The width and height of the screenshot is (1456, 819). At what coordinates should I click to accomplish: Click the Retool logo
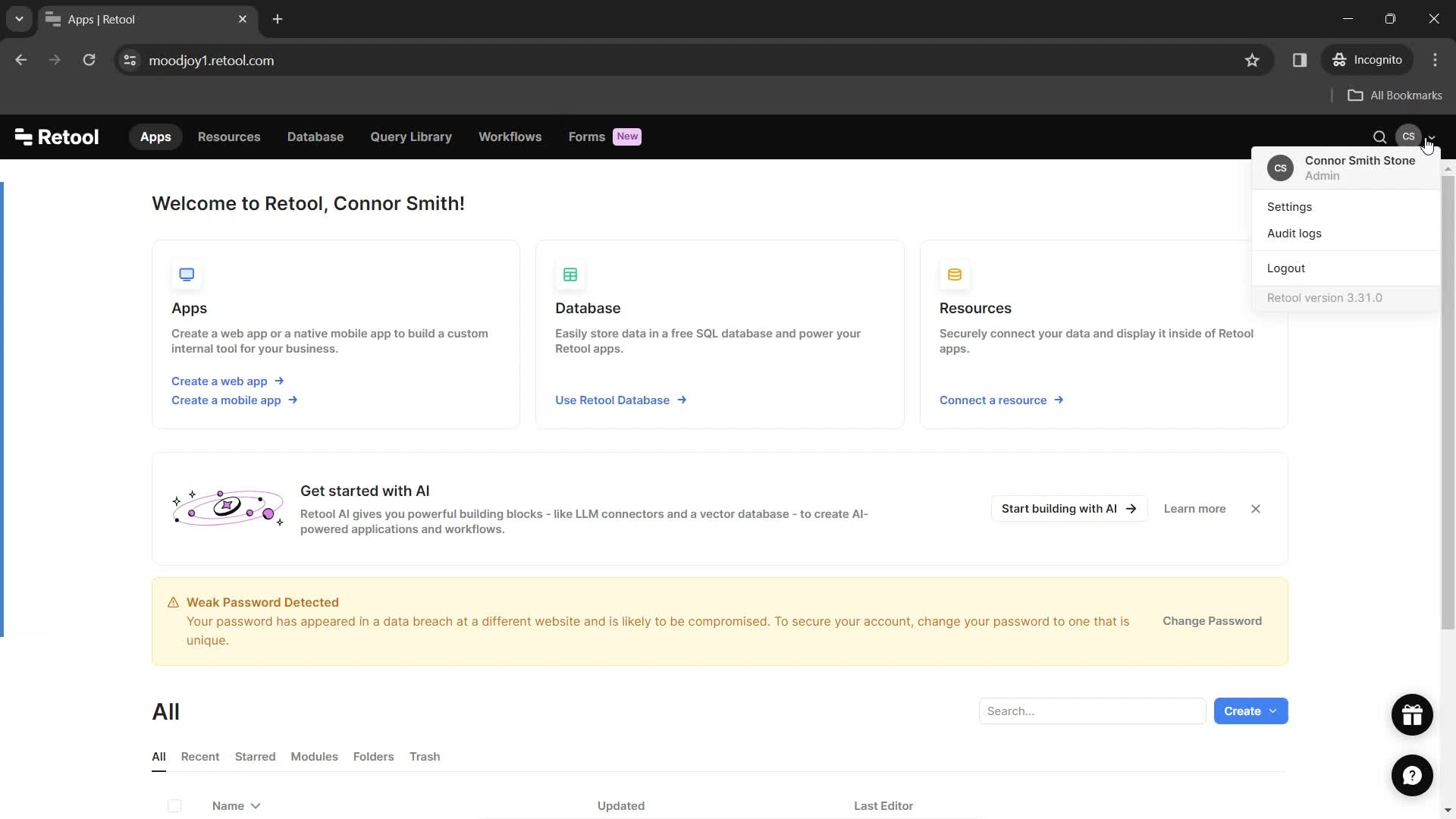coord(57,136)
